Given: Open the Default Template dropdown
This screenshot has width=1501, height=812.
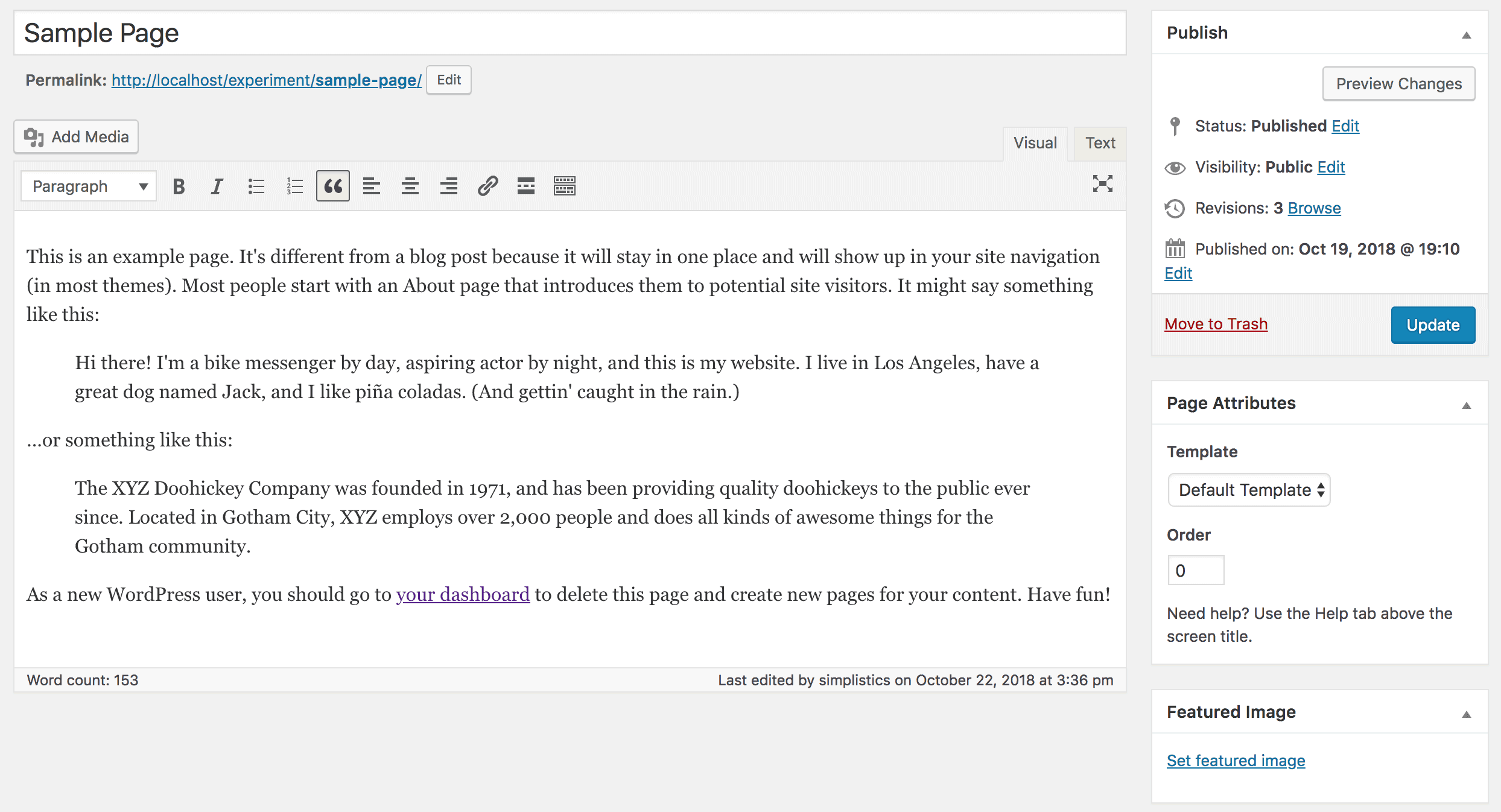Looking at the screenshot, I should [1249, 490].
